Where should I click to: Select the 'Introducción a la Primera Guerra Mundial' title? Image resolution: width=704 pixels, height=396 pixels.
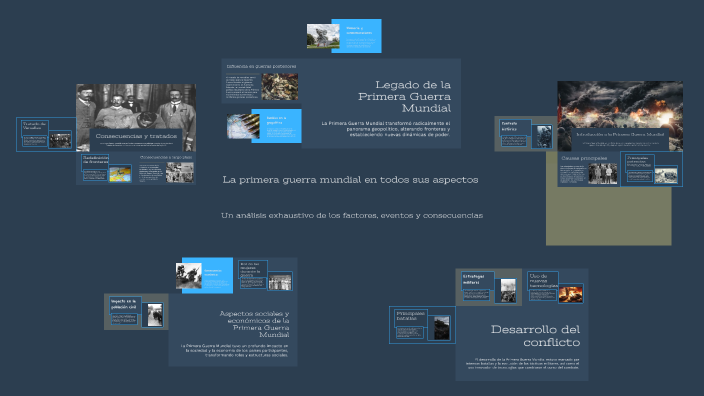click(x=620, y=134)
